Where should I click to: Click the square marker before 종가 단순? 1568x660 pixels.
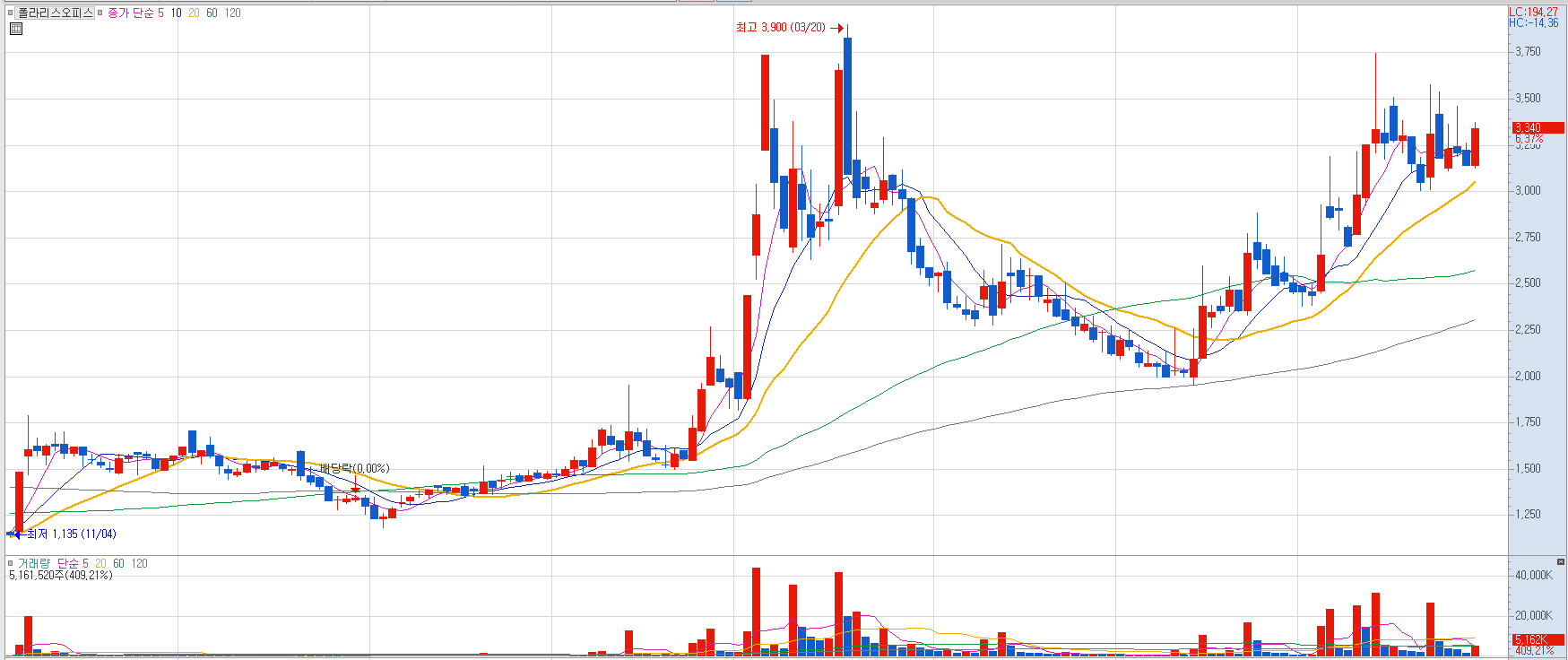point(100,13)
